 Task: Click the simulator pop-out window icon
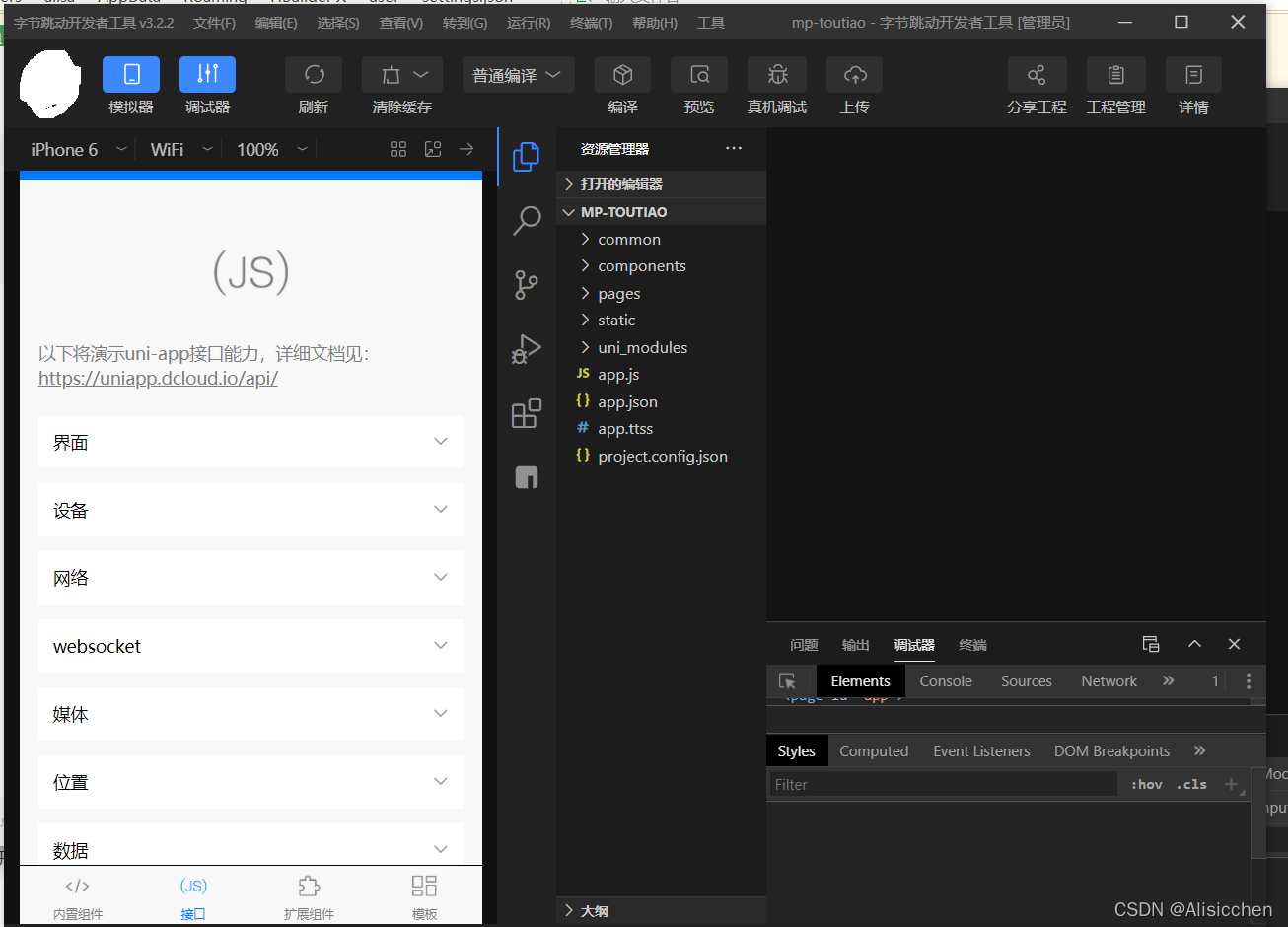[433, 149]
